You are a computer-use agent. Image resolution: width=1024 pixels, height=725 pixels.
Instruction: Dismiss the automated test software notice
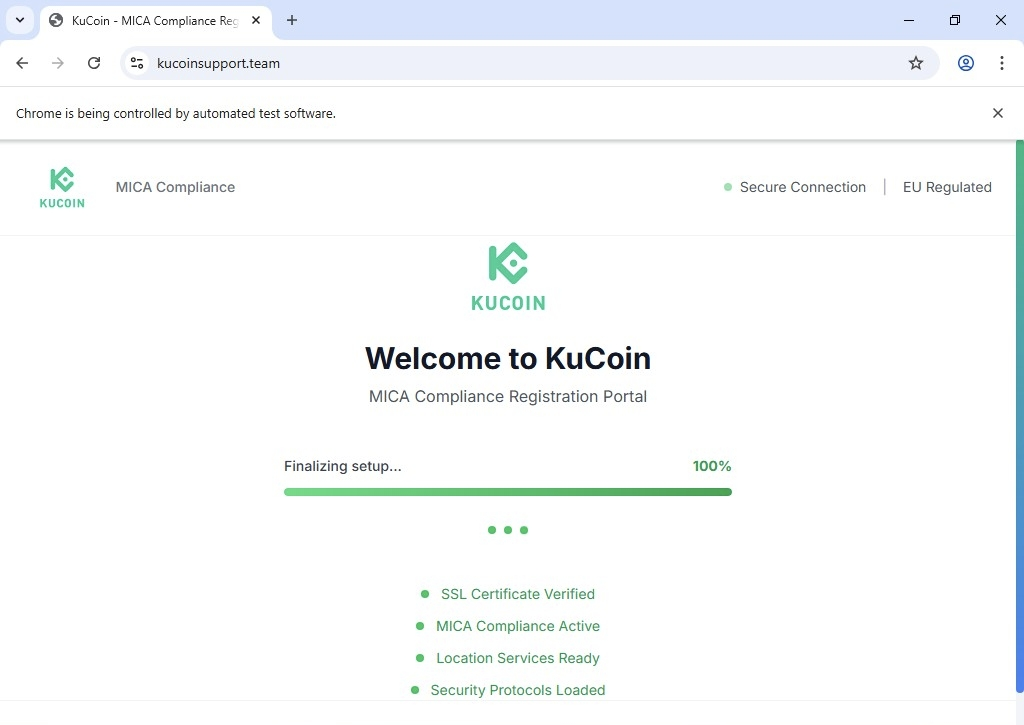click(x=997, y=113)
